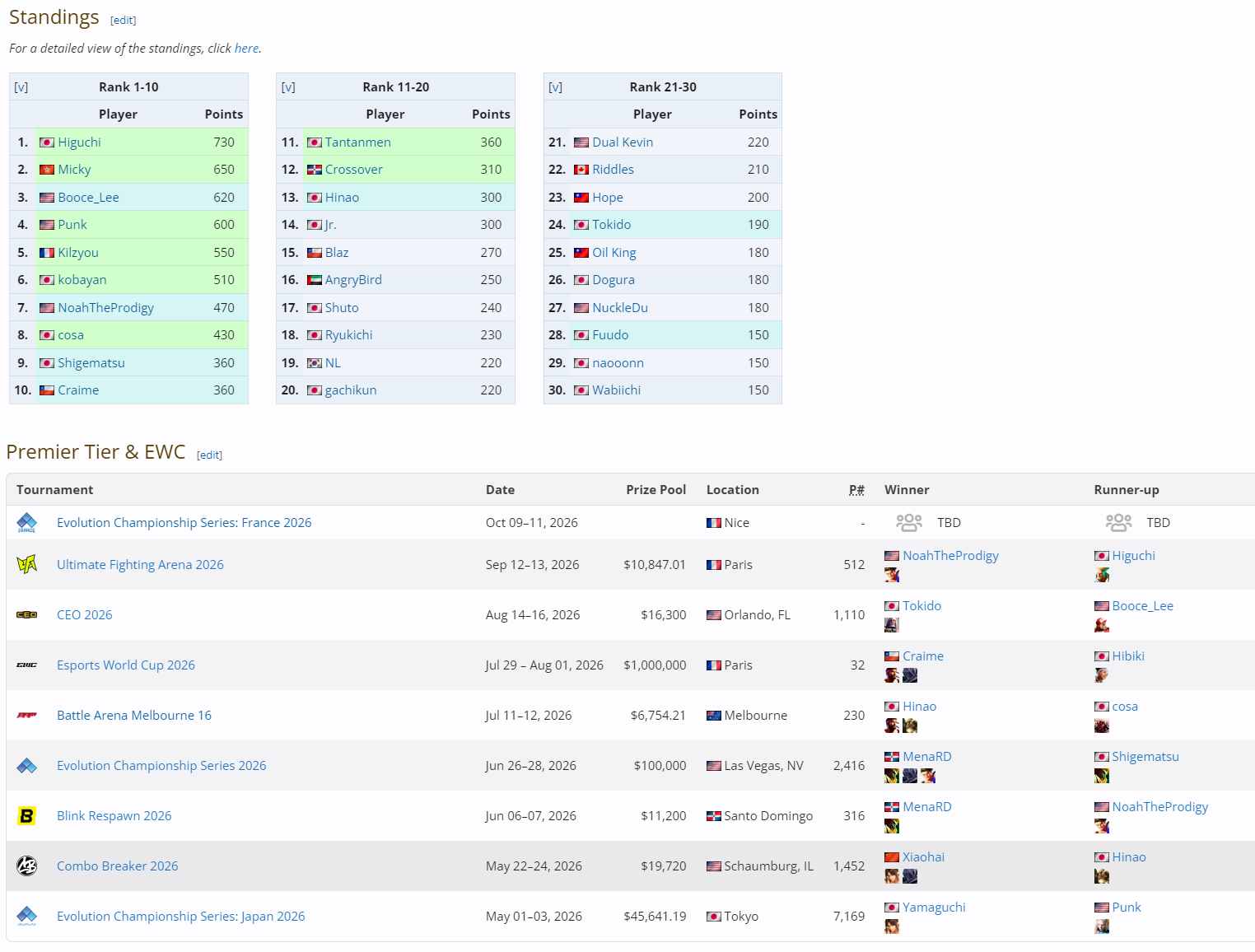This screenshot has height=952, width=1255.
Task: Click the Combo Breaker tournament logo icon
Action: coord(26,866)
